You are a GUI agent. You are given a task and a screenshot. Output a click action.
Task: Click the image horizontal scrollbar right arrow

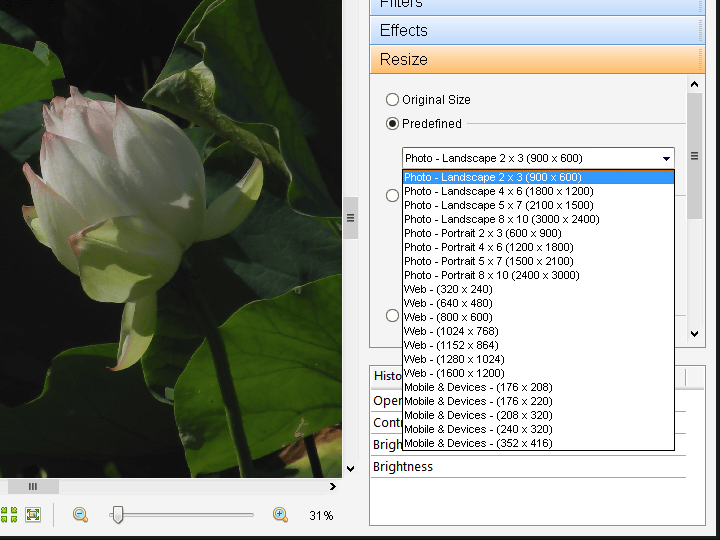click(x=333, y=487)
